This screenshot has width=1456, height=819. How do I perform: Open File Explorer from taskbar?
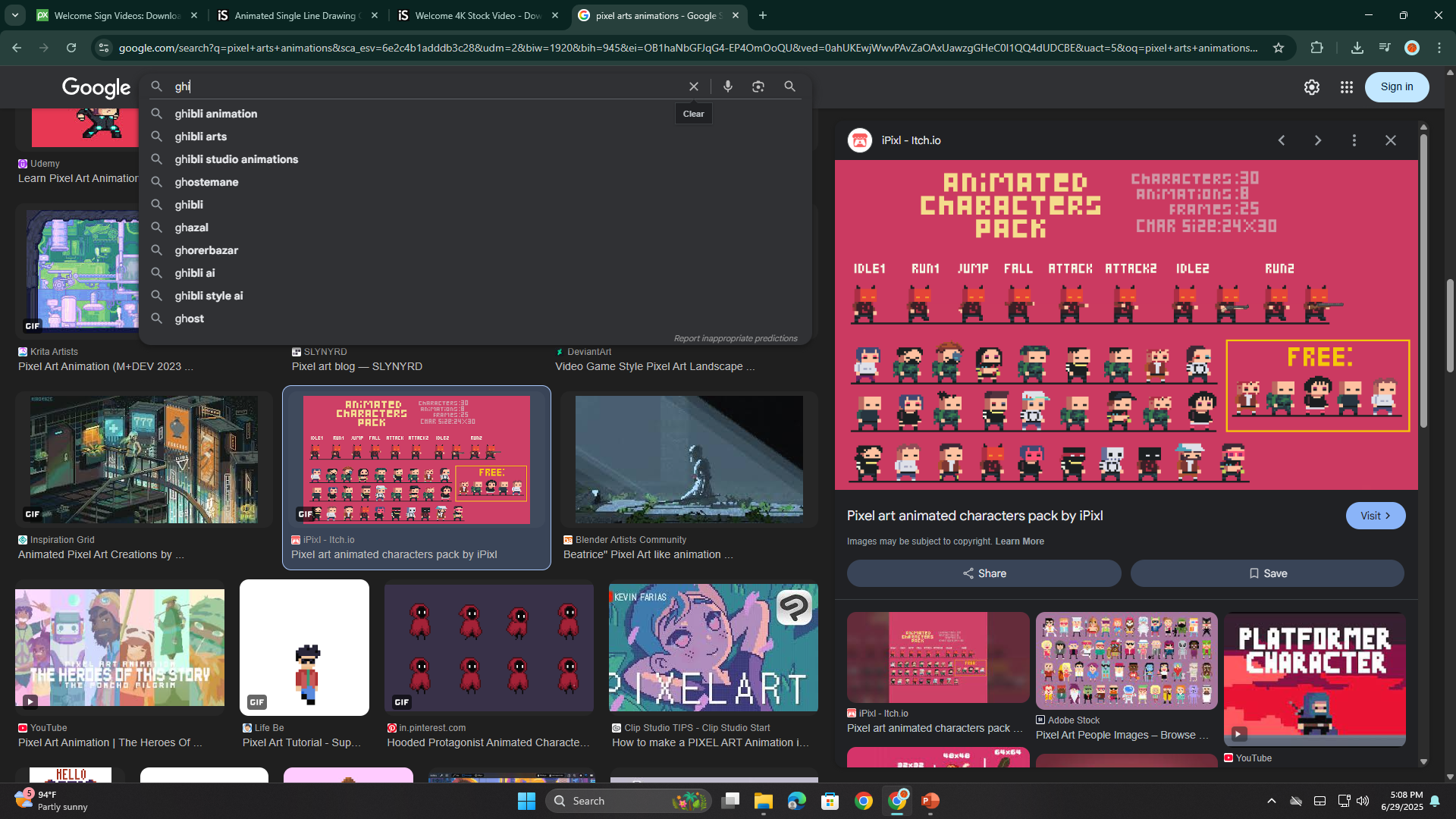click(763, 801)
